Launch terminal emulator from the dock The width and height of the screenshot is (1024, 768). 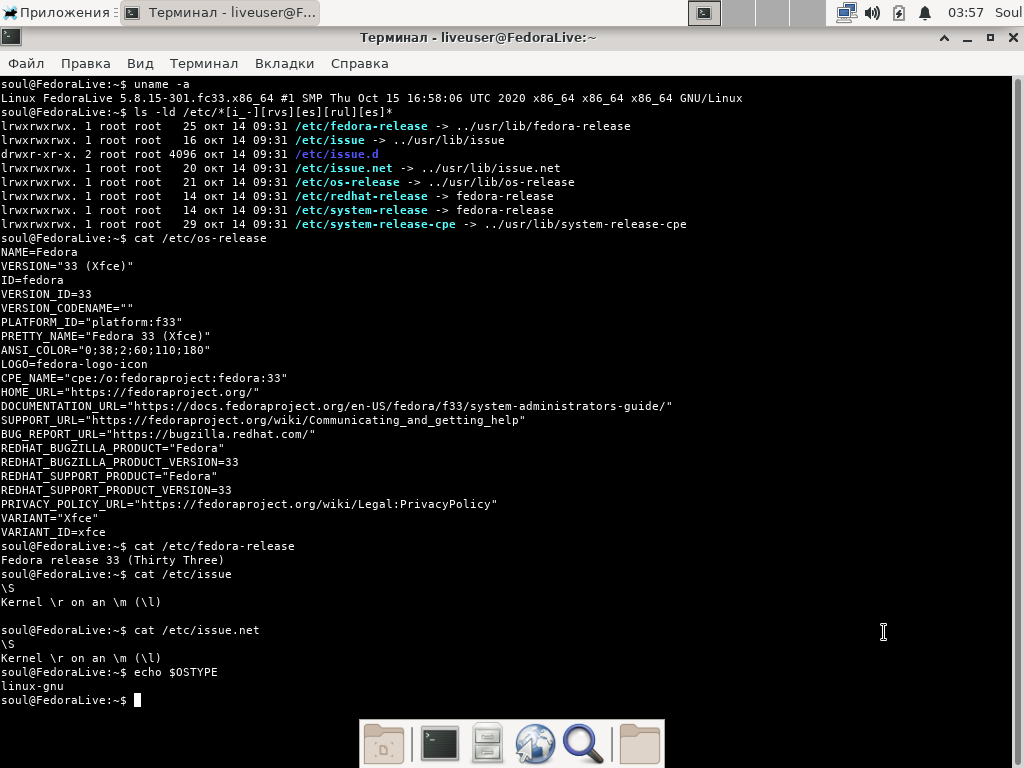click(440, 744)
